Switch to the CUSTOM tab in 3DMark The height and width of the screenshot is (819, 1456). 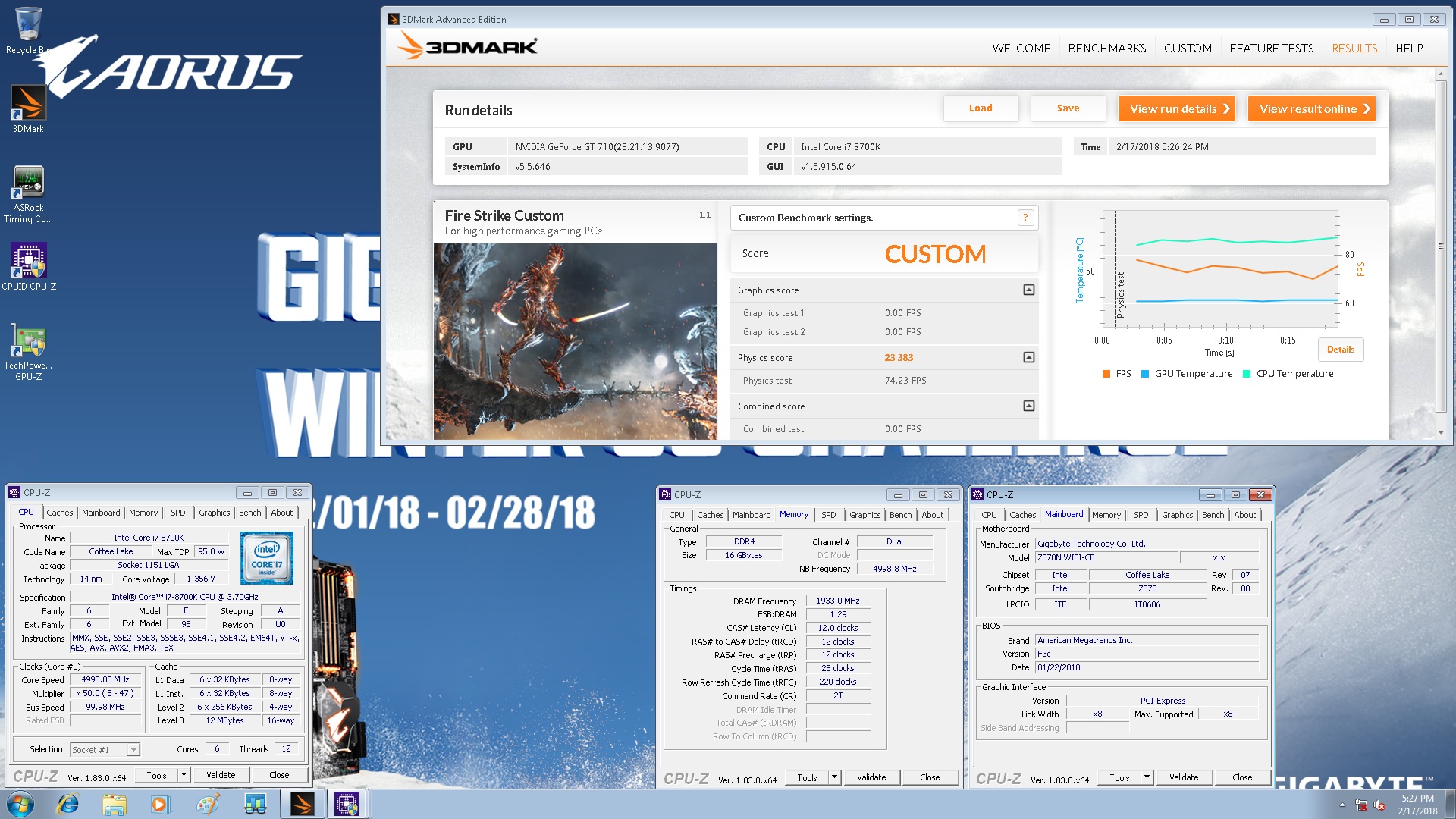pos(1188,48)
